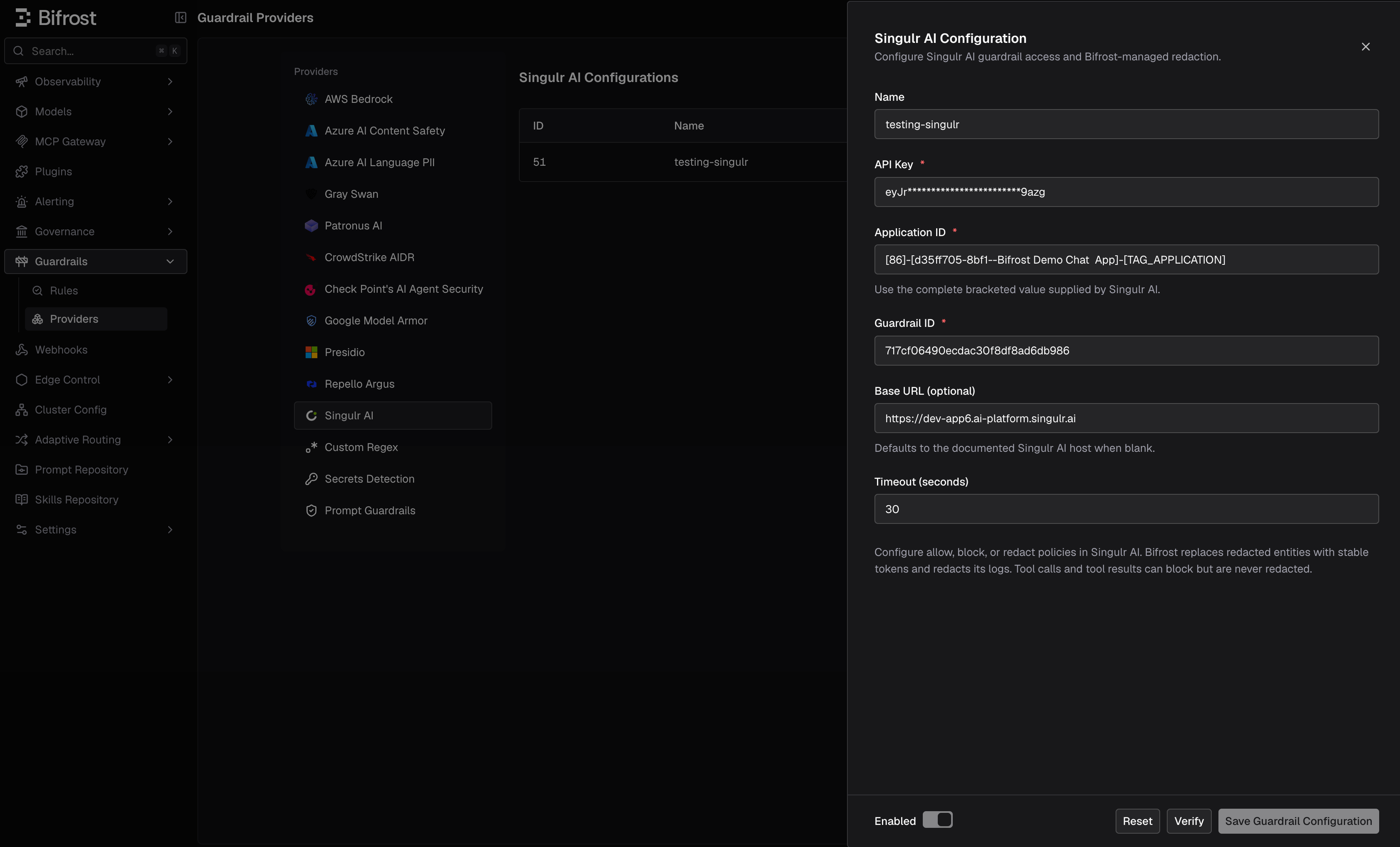Image resolution: width=1400 pixels, height=847 pixels.
Task: Collapse the Guardrails section chevron
Action: coord(170,262)
